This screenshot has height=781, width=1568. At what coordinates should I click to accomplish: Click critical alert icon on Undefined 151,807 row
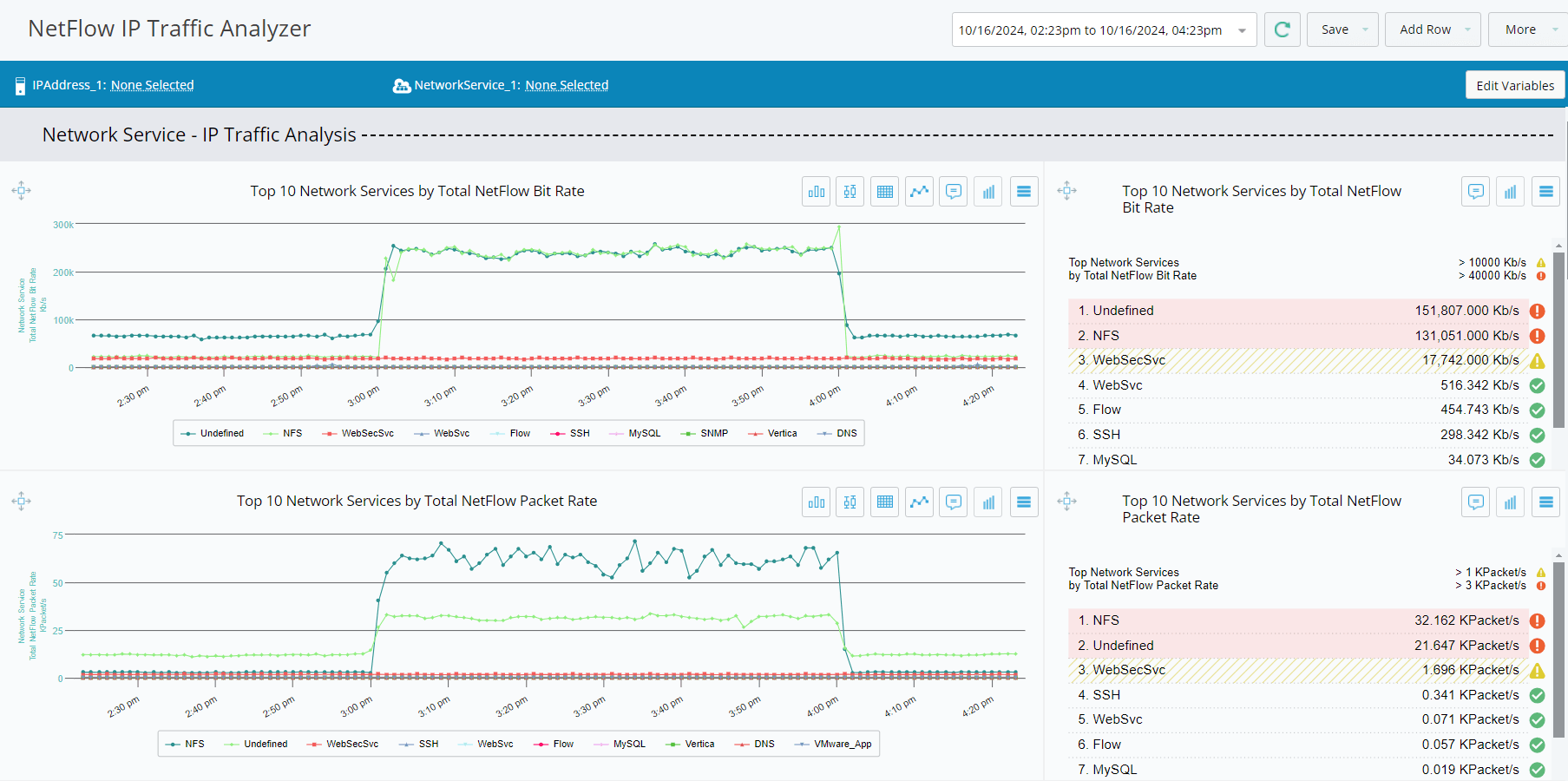[1537, 311]
